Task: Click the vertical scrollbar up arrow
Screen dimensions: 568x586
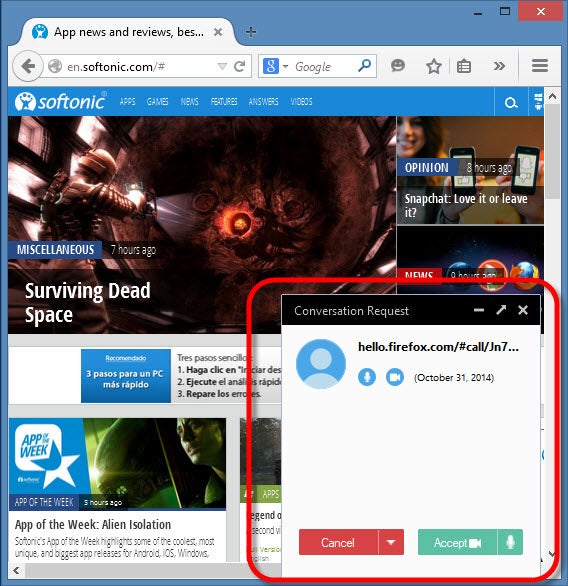Action: coord(552,96)
